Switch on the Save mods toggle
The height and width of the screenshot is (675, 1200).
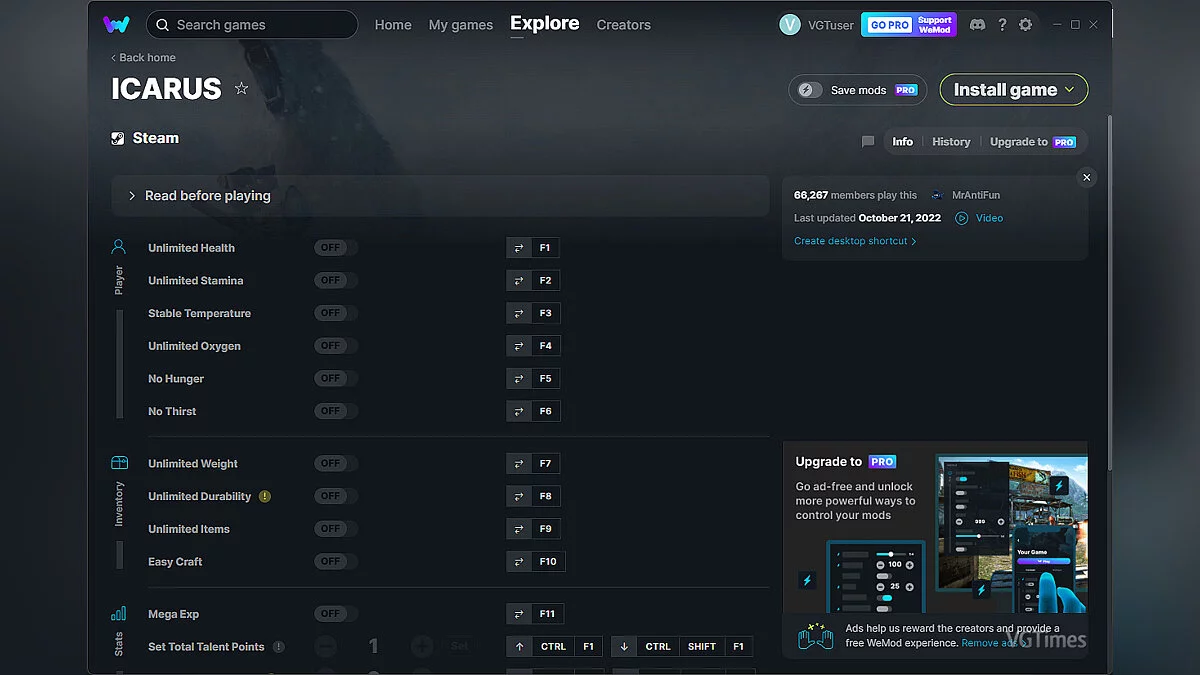point(810,90)
